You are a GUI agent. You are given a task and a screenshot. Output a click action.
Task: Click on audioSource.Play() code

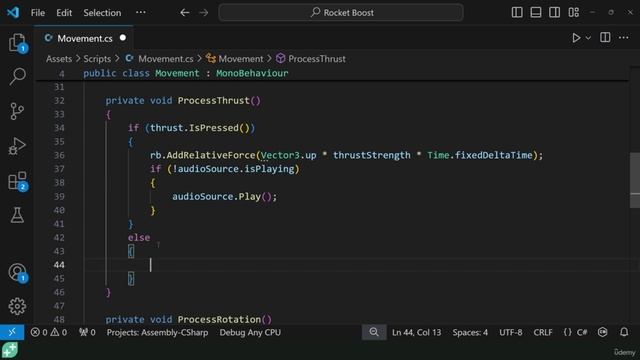pyautogui.click(x=224, y=196)
